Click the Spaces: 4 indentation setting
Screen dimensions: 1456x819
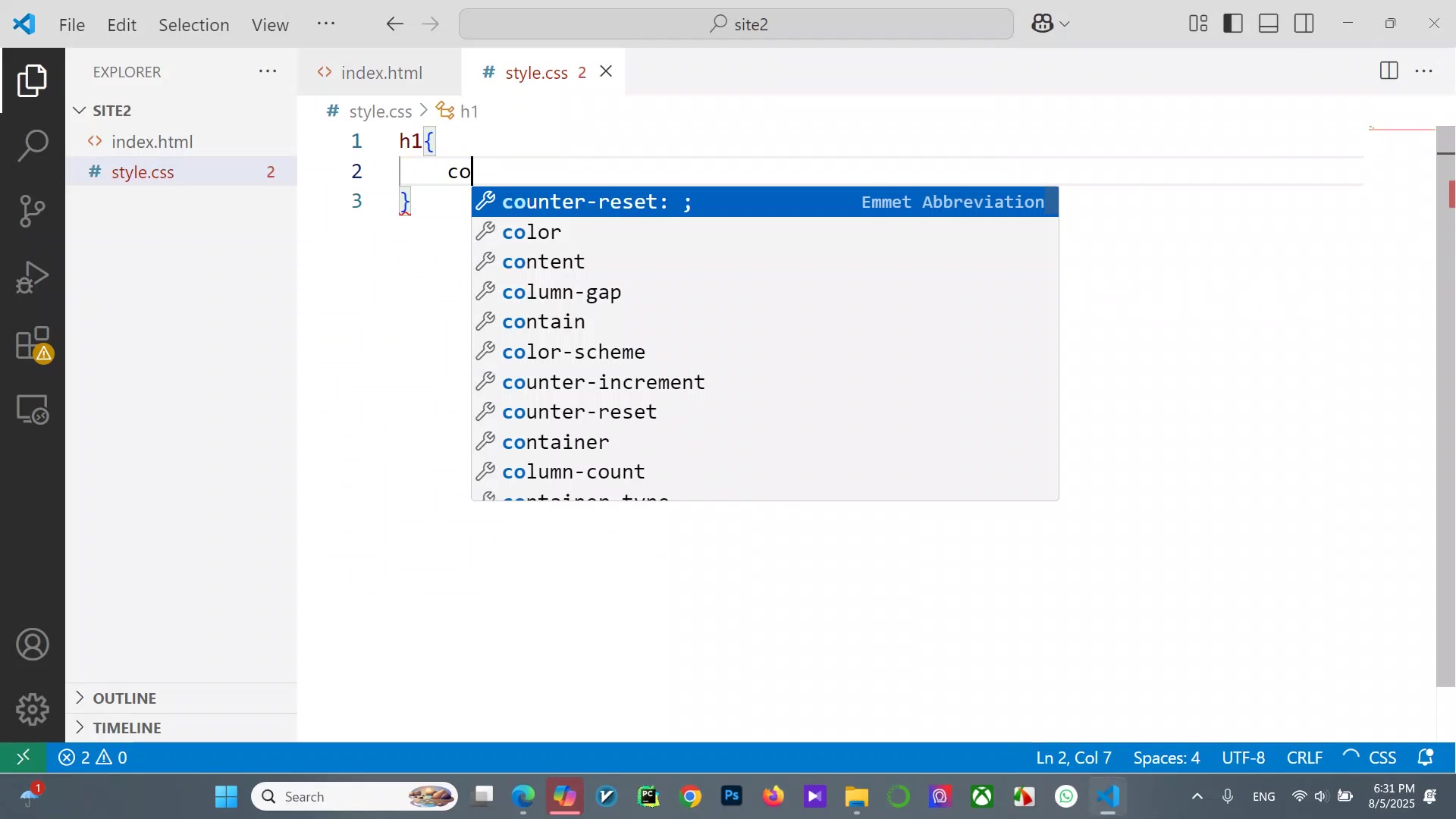[1166, 758]
